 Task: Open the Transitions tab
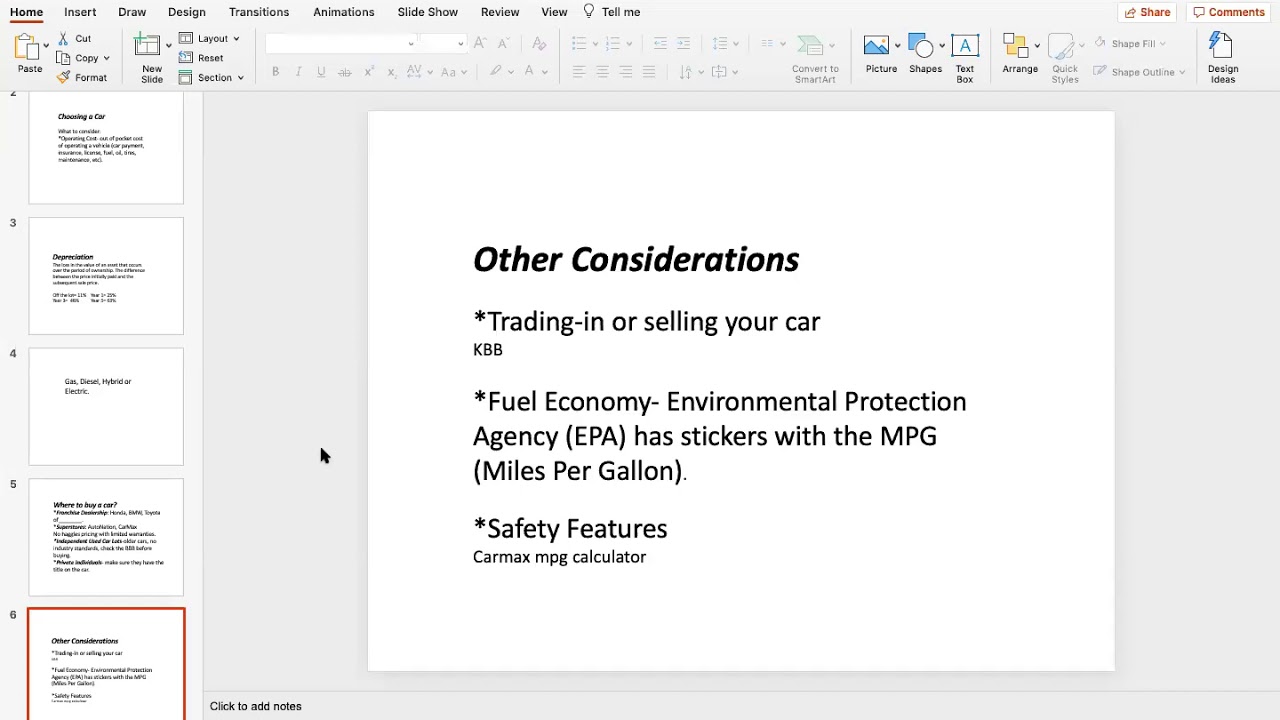click(x=259, y=12)
